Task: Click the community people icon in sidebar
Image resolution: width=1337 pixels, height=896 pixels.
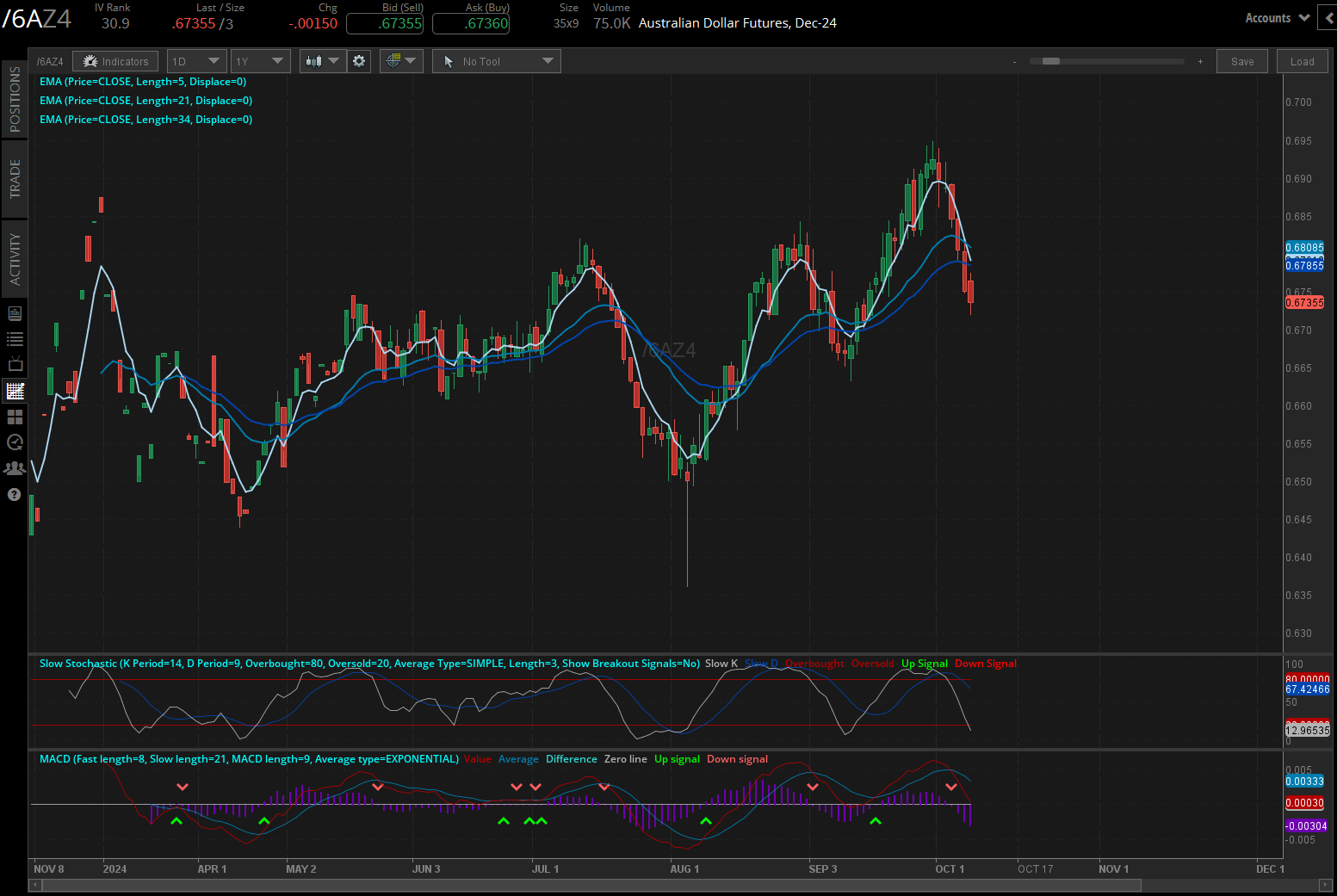Action: [15, 468]
